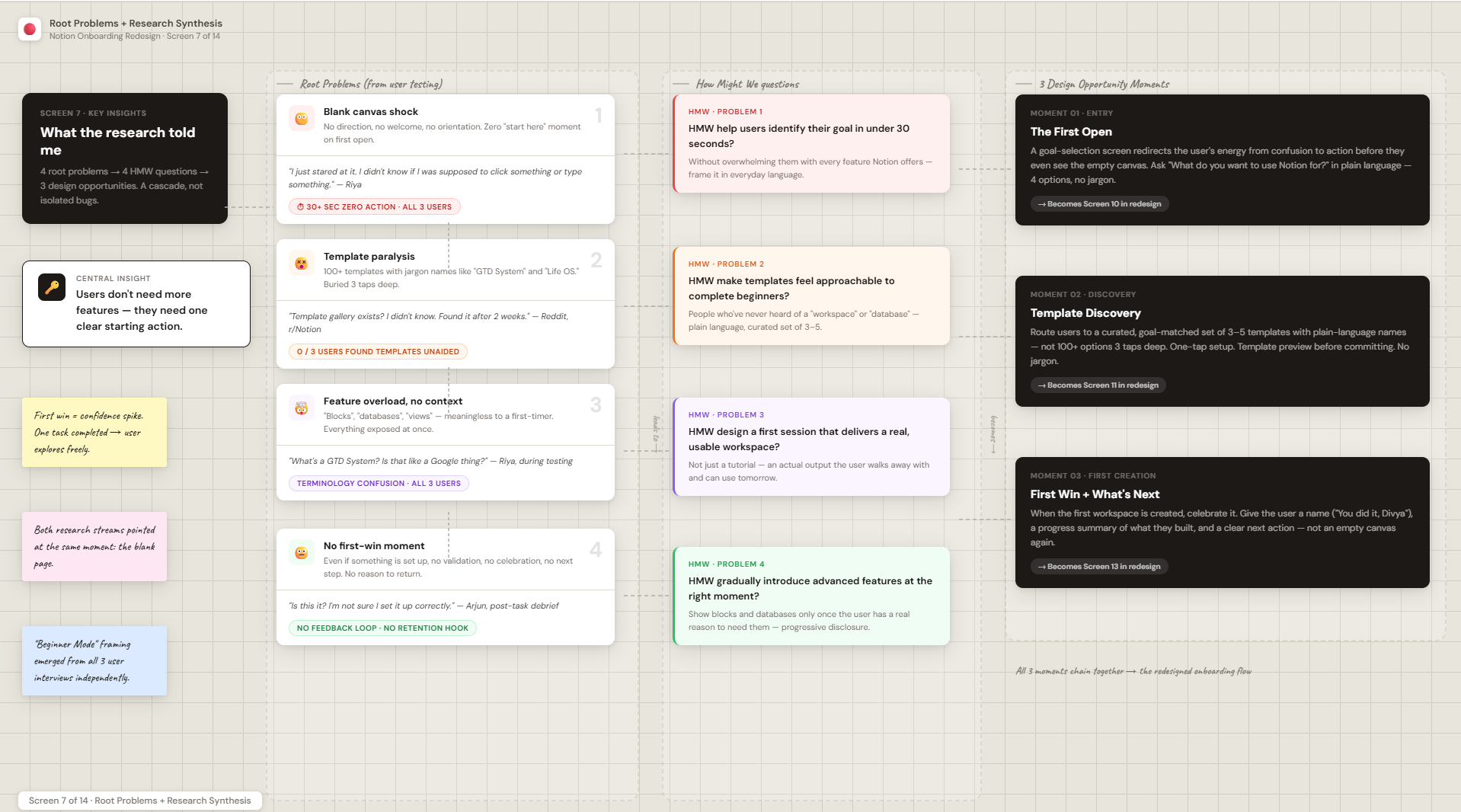Click the 'I just stared at it' Riya quote
The image size is (1461, 812).
pyautogui.click(x=435, y=178)
